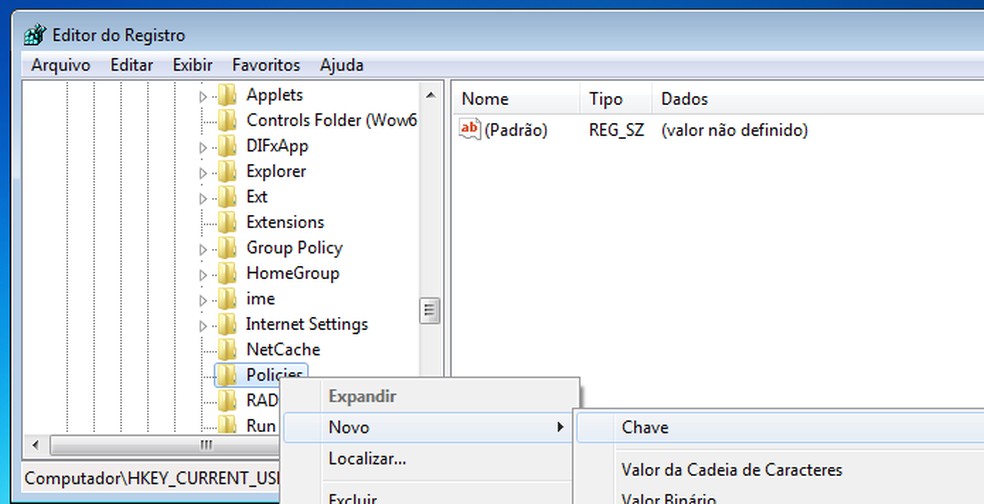The image size is (984, 504).
Task: Click the Run folder icon
Action: click(x=227, y=426)
